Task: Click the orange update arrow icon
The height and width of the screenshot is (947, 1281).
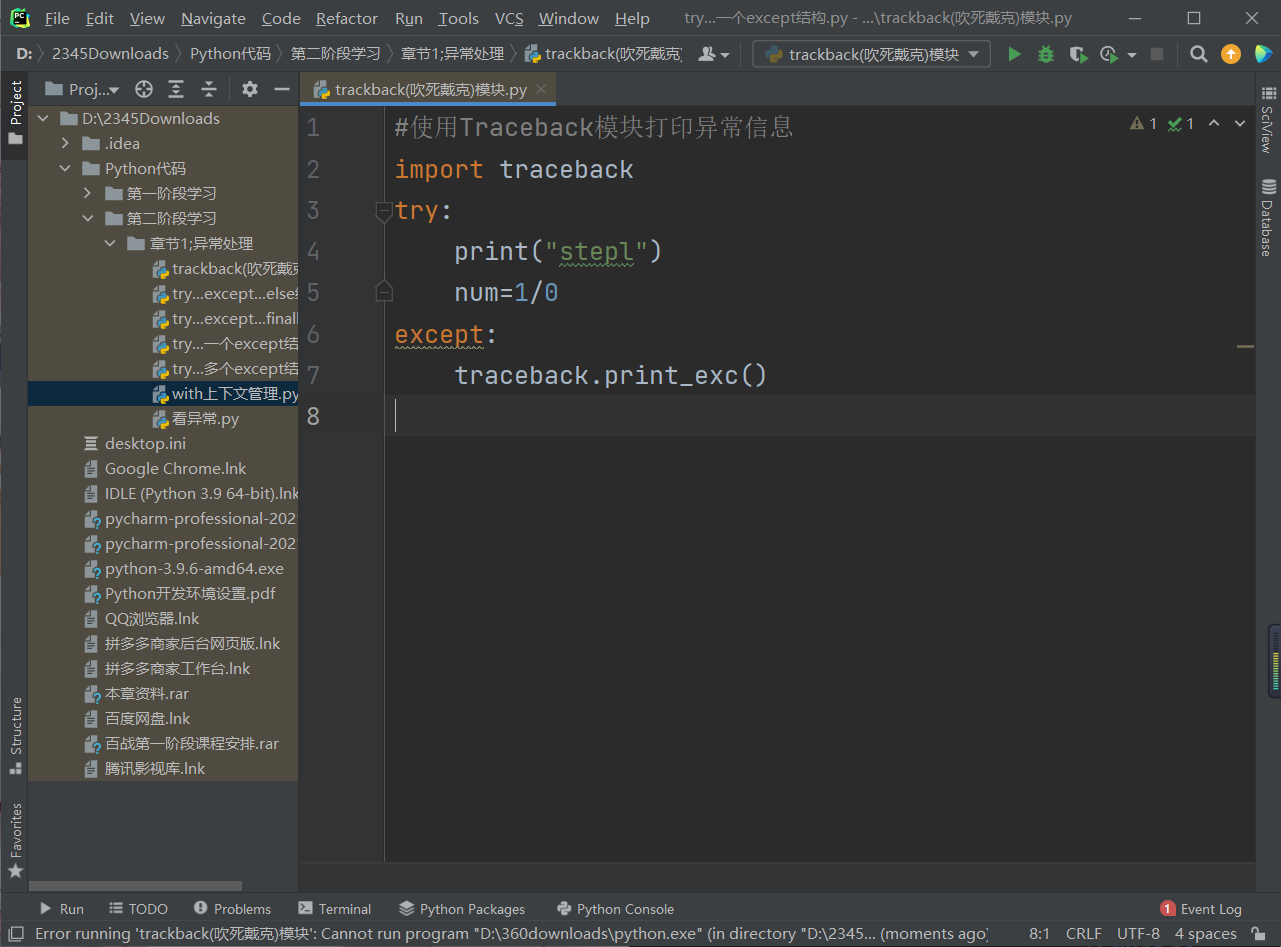Action: point(1232,55)
